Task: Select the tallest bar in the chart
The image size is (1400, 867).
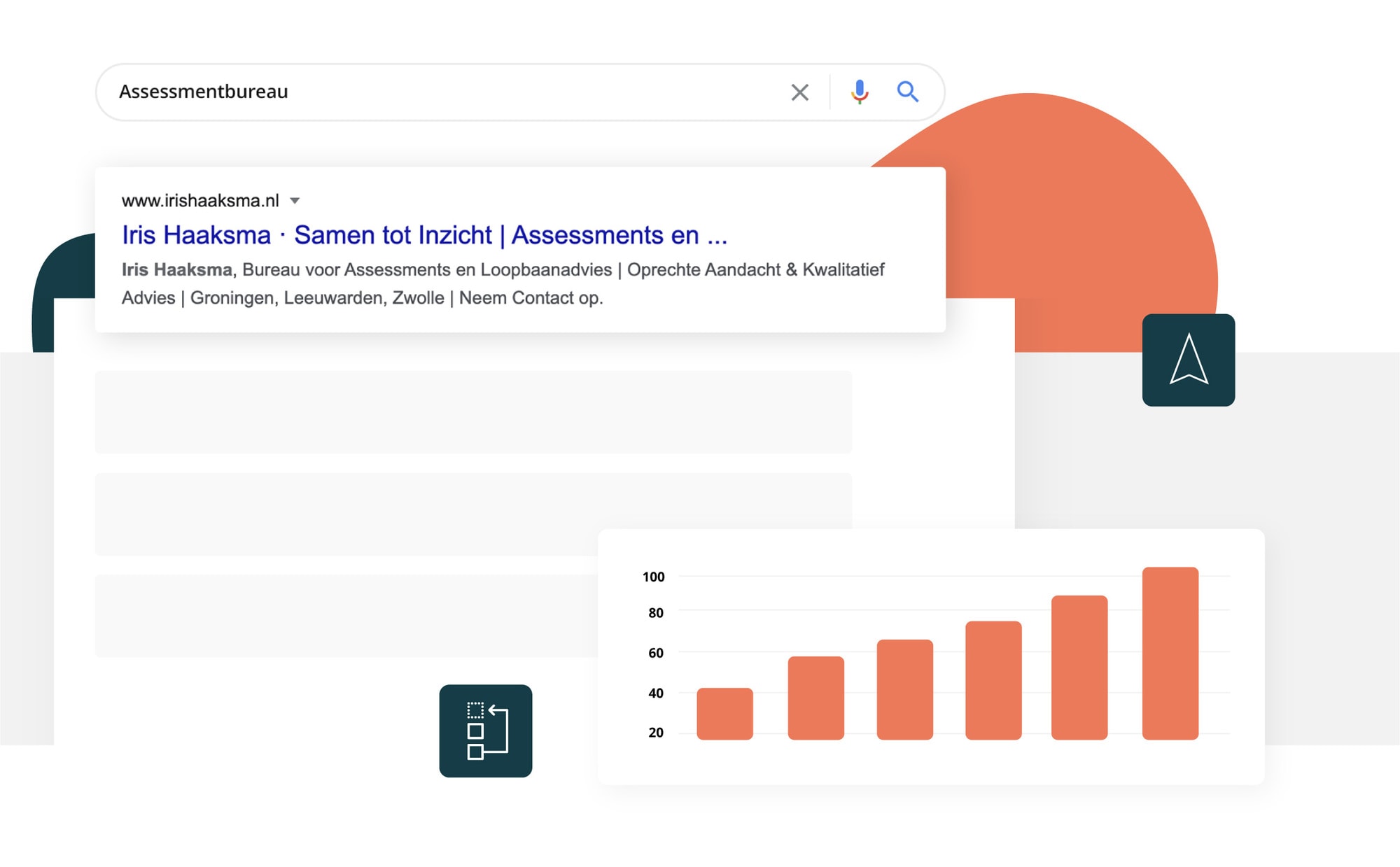Action: [1170, 653]
